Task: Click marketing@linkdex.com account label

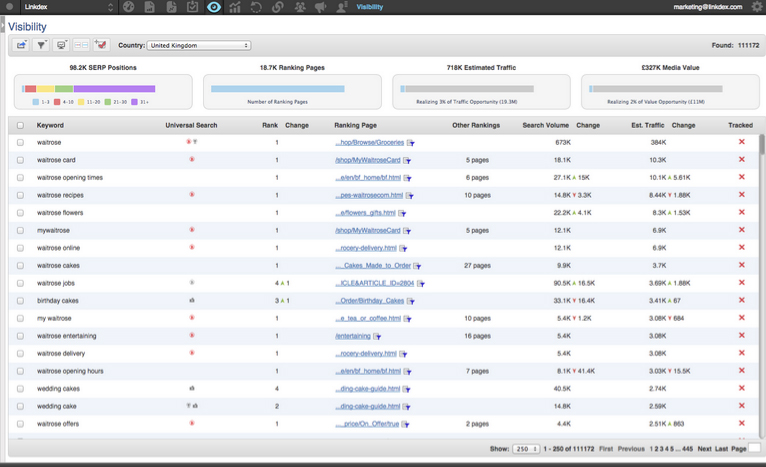Action: 707,7
